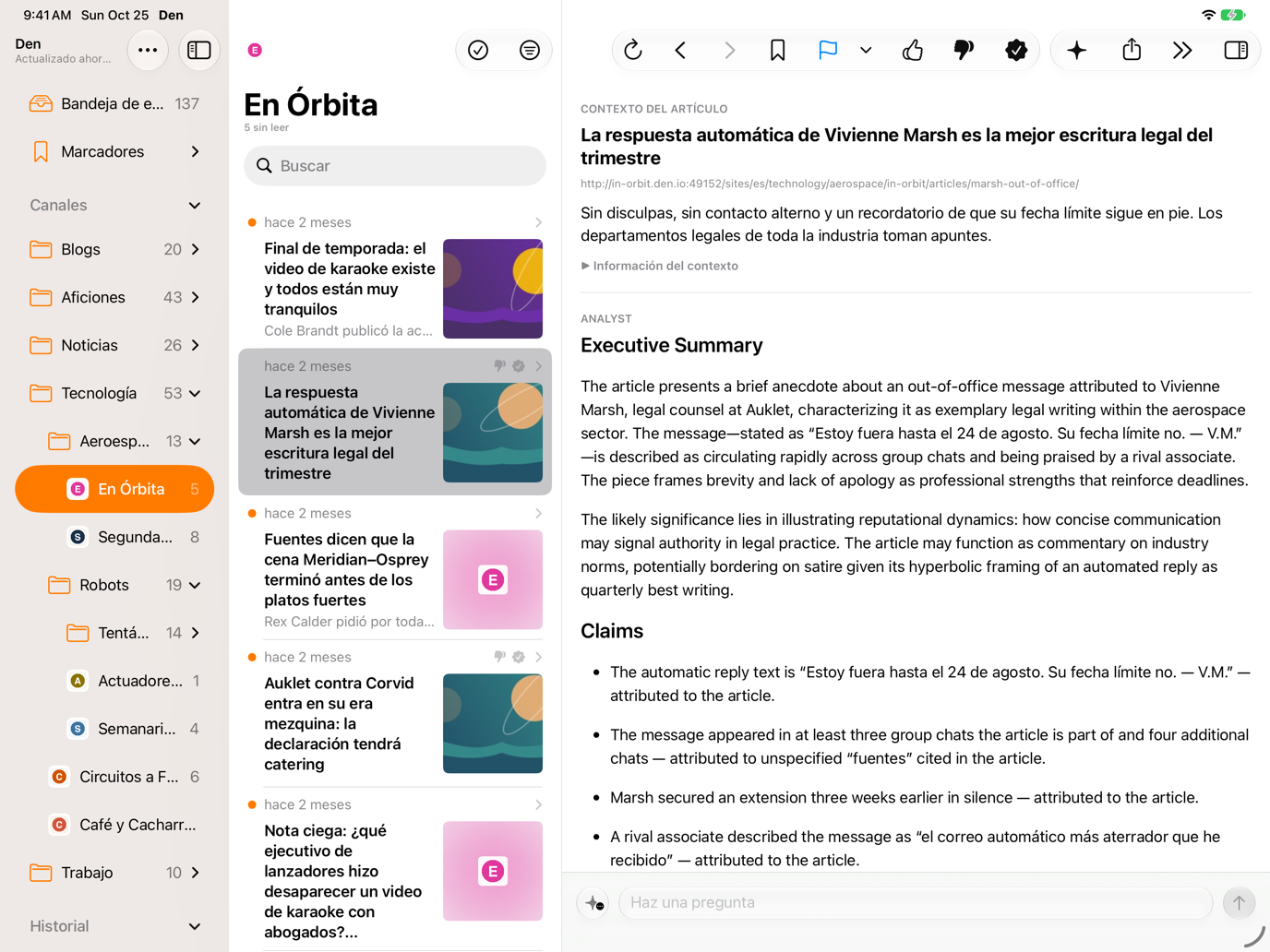Open the article URL link
The width and height of the screenshot is (1270, 952).
[830, 184]
